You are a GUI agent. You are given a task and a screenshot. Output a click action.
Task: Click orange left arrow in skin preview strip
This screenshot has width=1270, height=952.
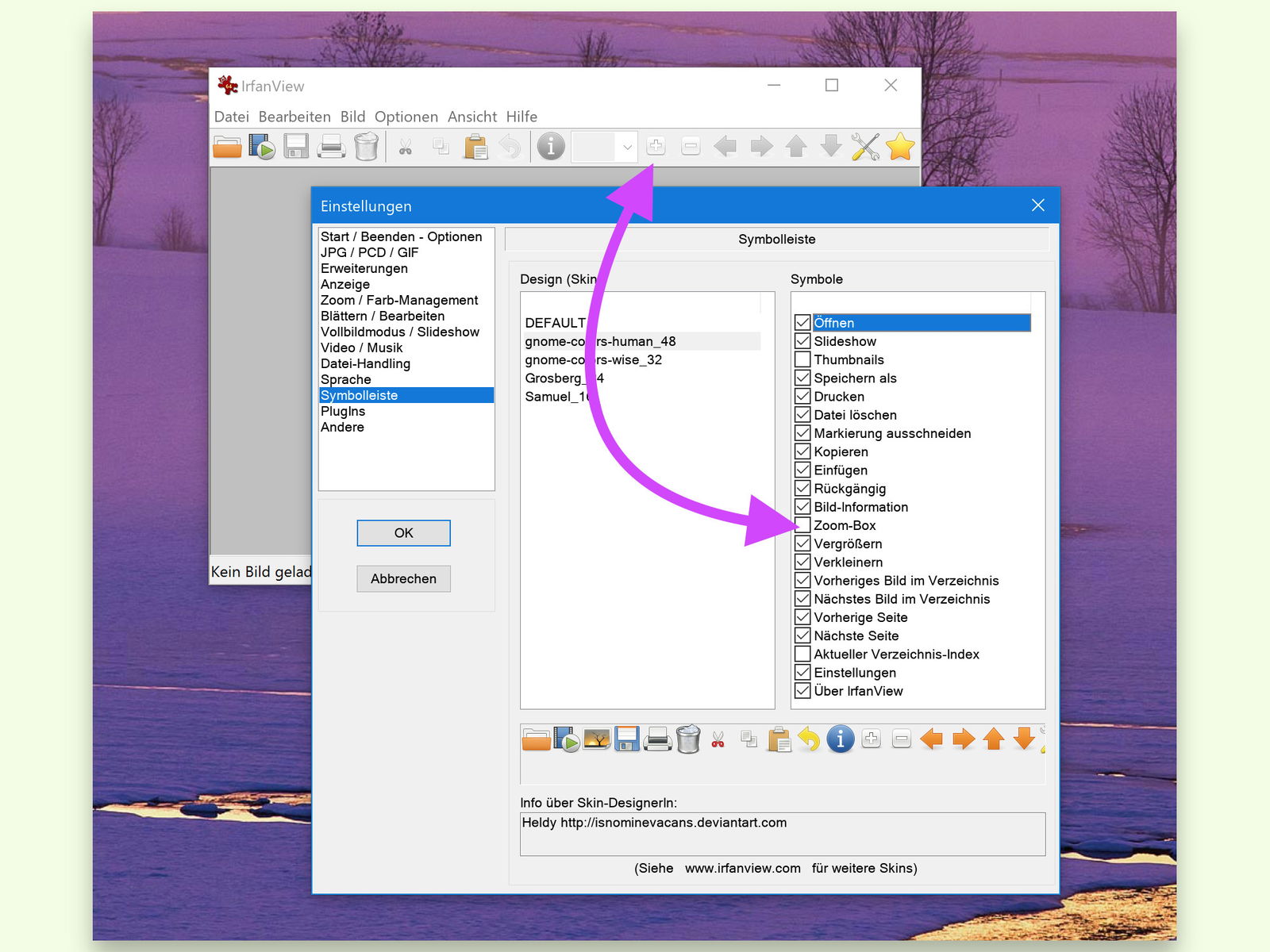tap(931, 739)
